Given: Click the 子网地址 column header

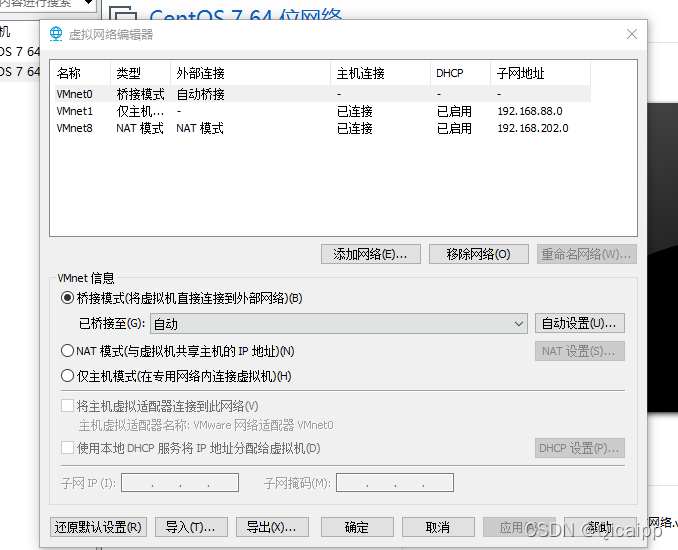Looking at the screenshot, I should coord(540,73).
